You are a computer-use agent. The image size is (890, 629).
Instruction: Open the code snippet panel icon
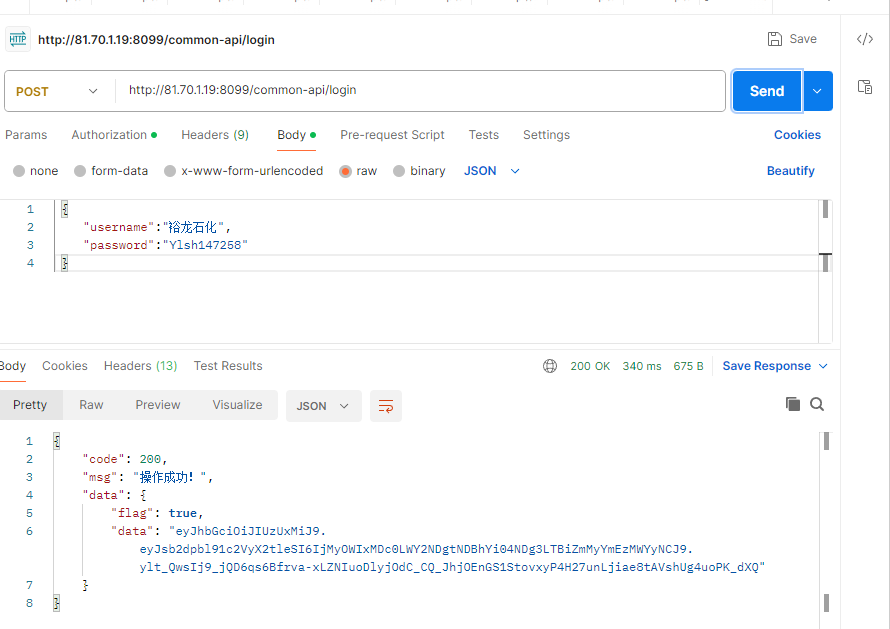(864, 39)
